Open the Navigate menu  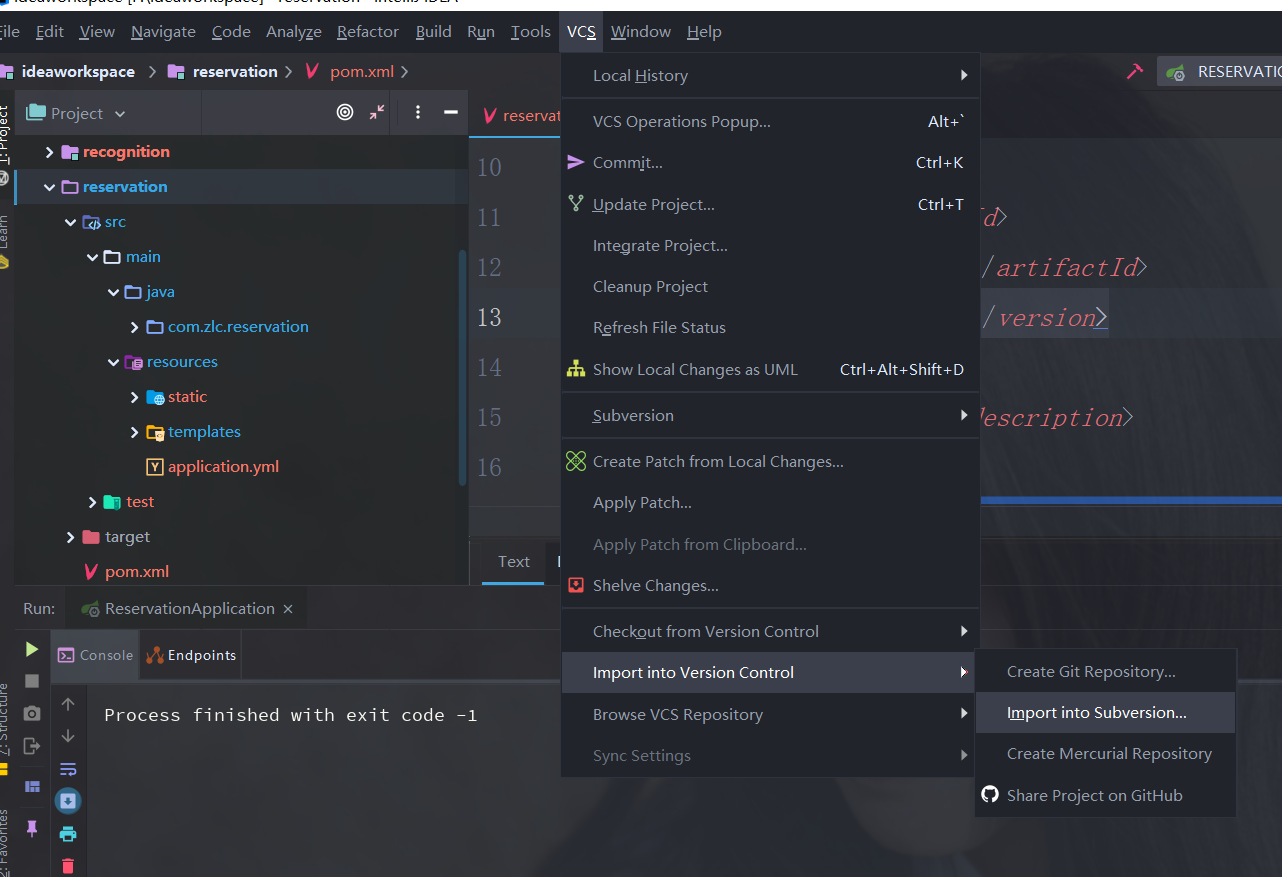(163, 32)
